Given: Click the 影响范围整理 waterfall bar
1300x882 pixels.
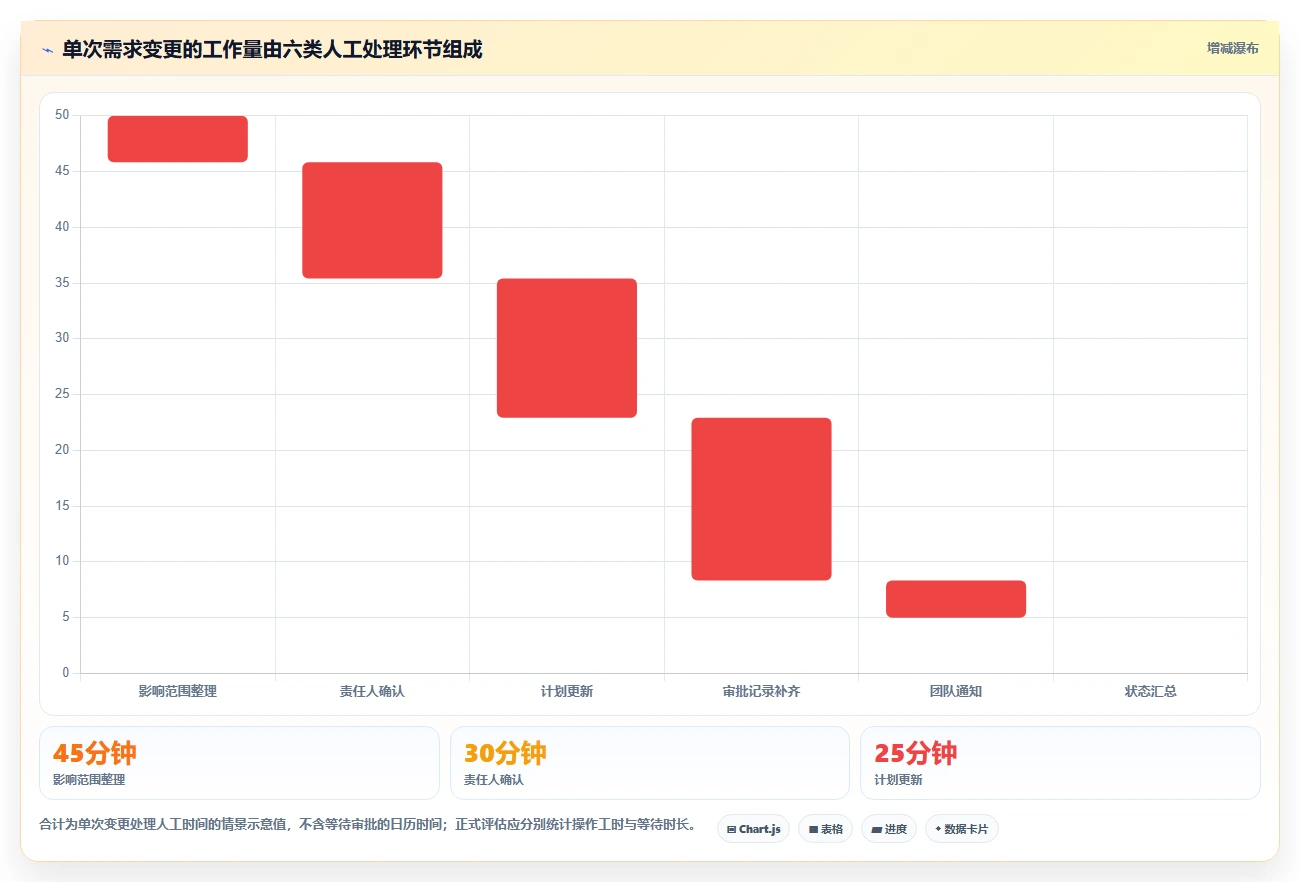Looking at the screenshot, I should click(178, 139).
